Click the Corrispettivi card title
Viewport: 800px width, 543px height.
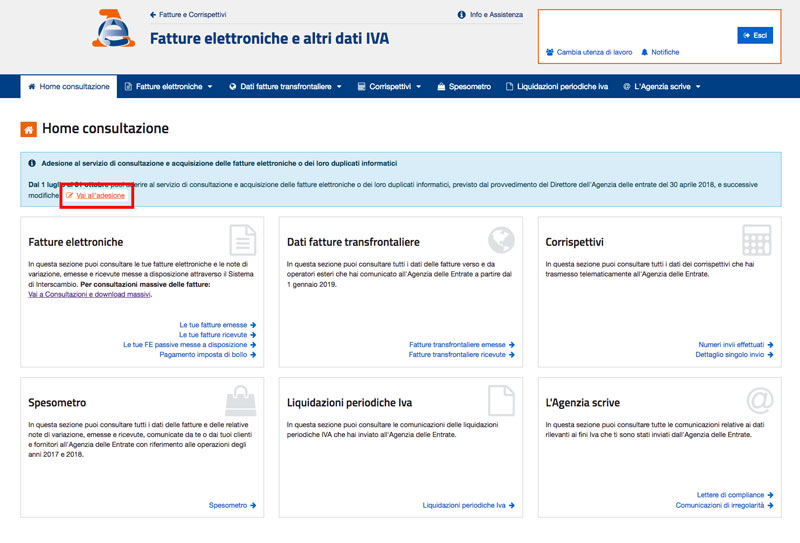coord(574,242)
